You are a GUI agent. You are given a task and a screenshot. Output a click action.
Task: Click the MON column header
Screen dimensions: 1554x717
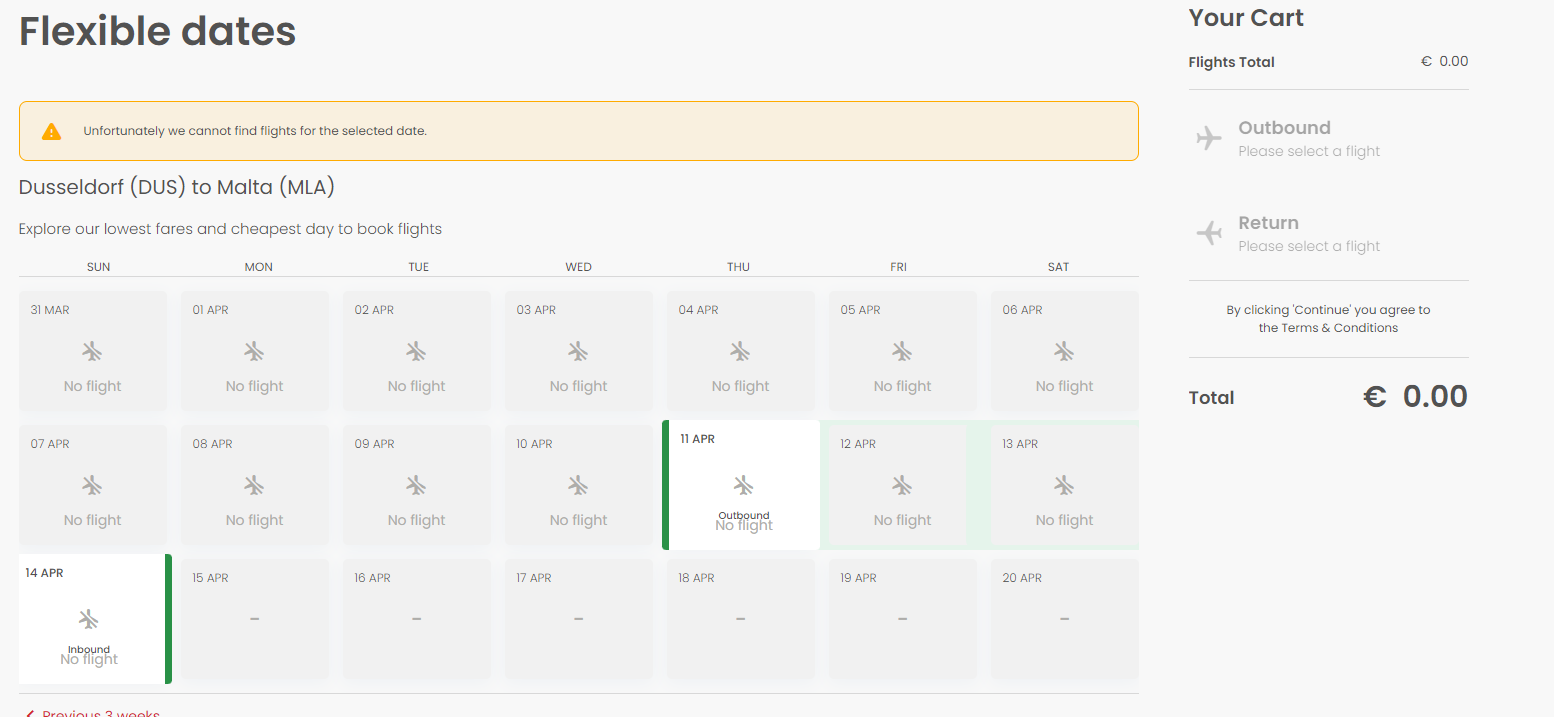tap(258, 267)
